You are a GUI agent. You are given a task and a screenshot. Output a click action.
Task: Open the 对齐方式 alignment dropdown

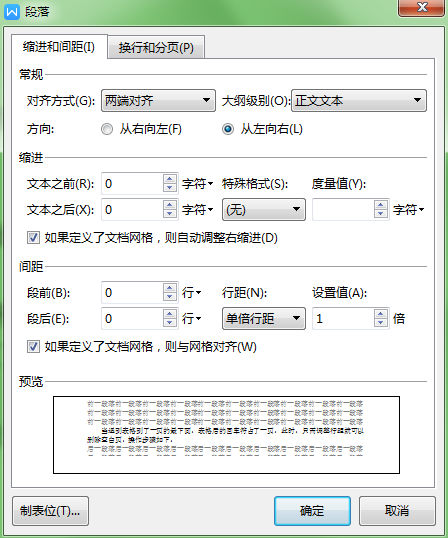click(158, 101)
